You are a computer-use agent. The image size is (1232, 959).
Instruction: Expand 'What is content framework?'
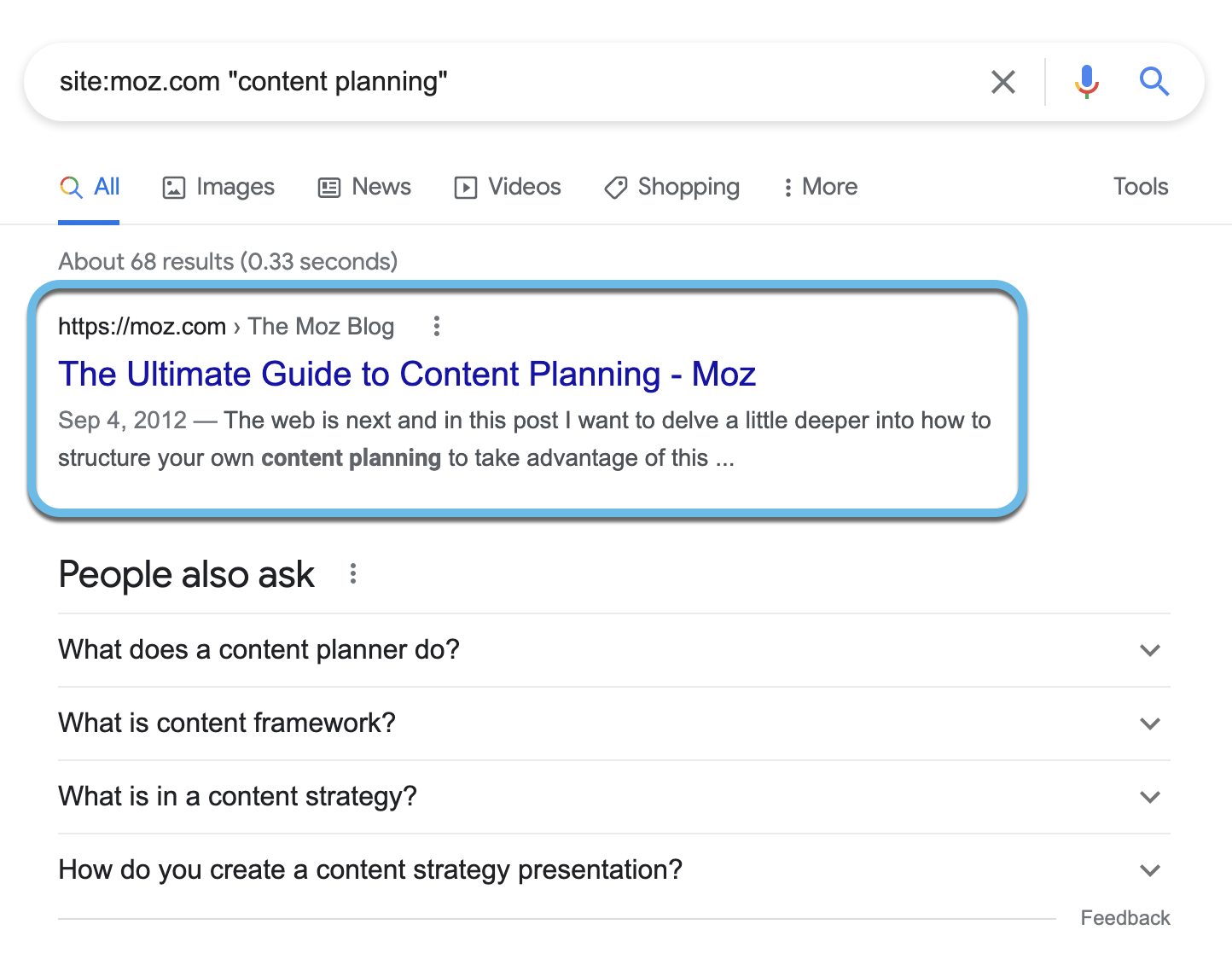click(x=1149, y=723)
